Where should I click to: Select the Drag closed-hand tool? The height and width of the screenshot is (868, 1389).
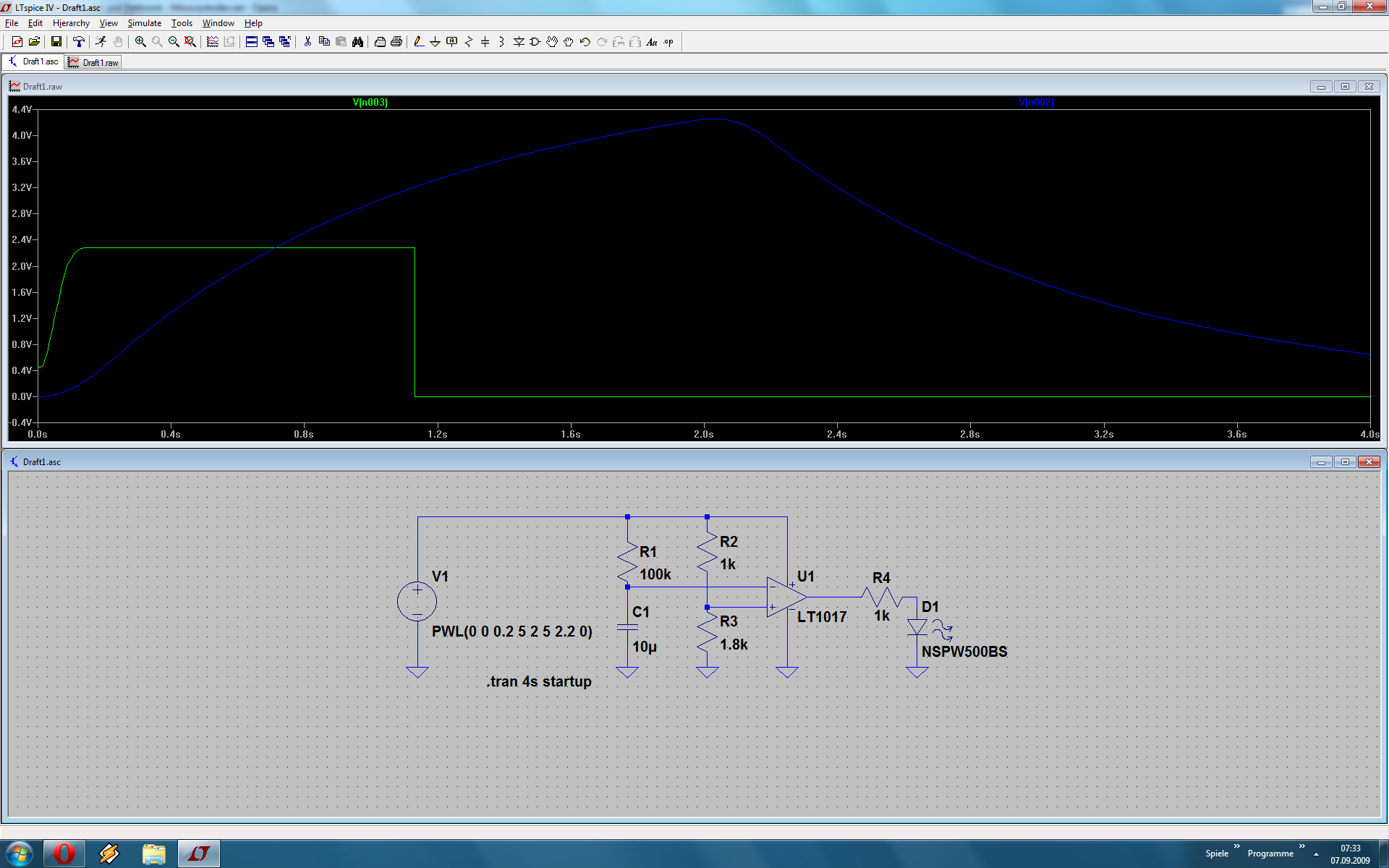click(x=569, y=42)
